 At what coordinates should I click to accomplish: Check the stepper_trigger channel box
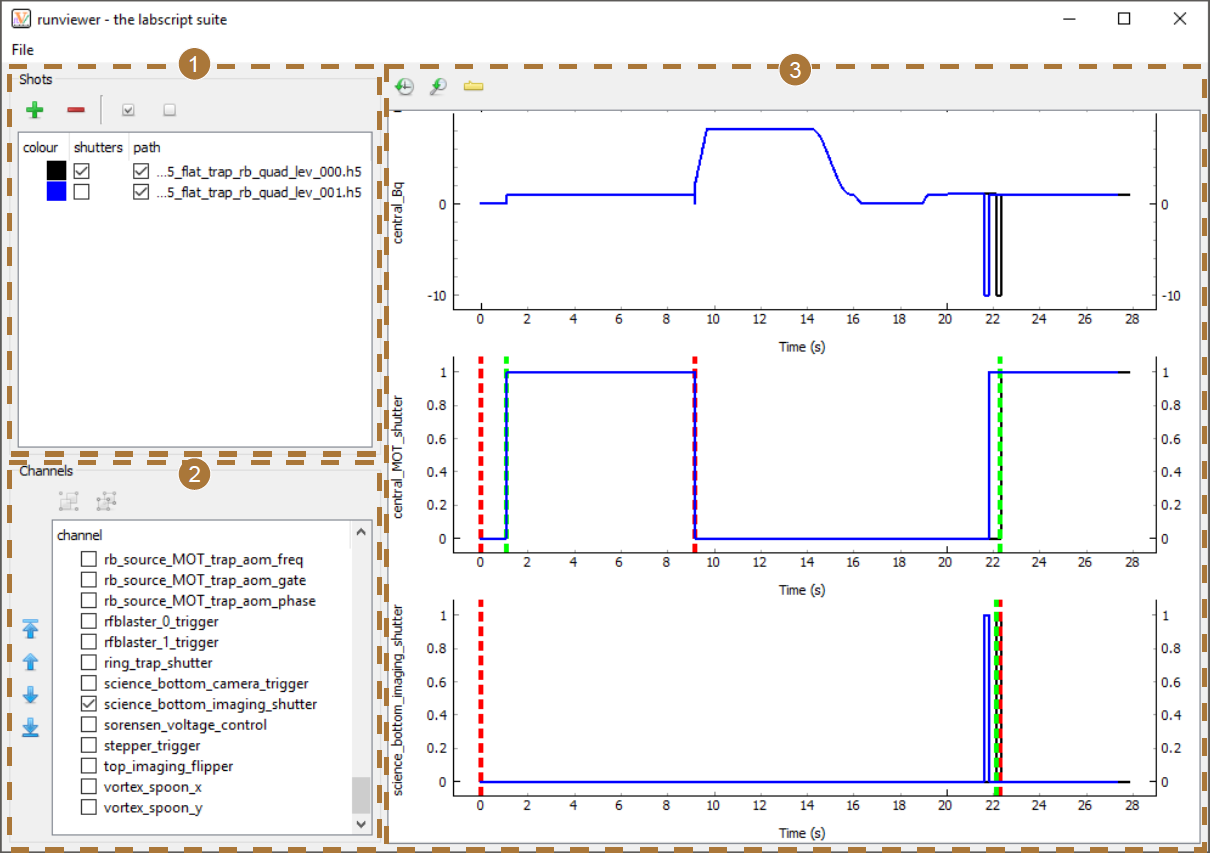89,745
